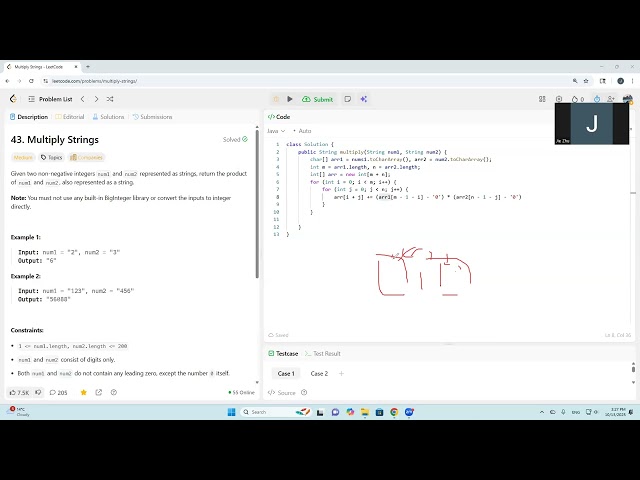Open the weather widget on taskbar
Screen dimensions: 640x480
click(18, 412)
